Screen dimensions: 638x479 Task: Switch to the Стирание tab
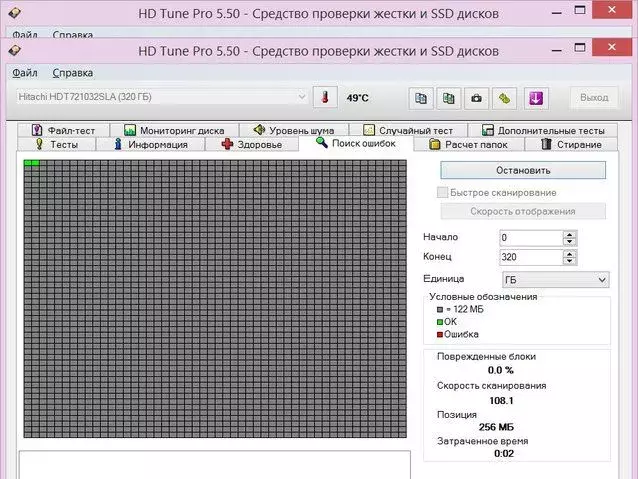pos(571,144)
